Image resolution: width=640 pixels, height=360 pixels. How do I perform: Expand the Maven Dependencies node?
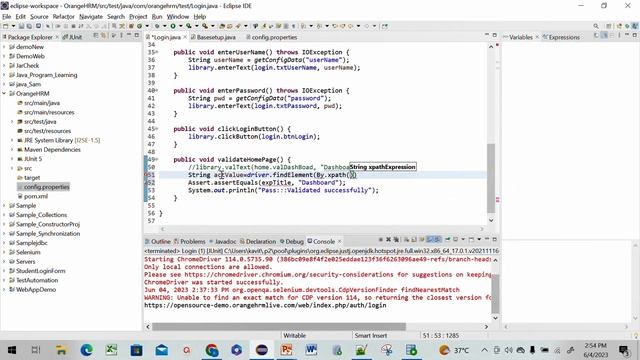12,150
